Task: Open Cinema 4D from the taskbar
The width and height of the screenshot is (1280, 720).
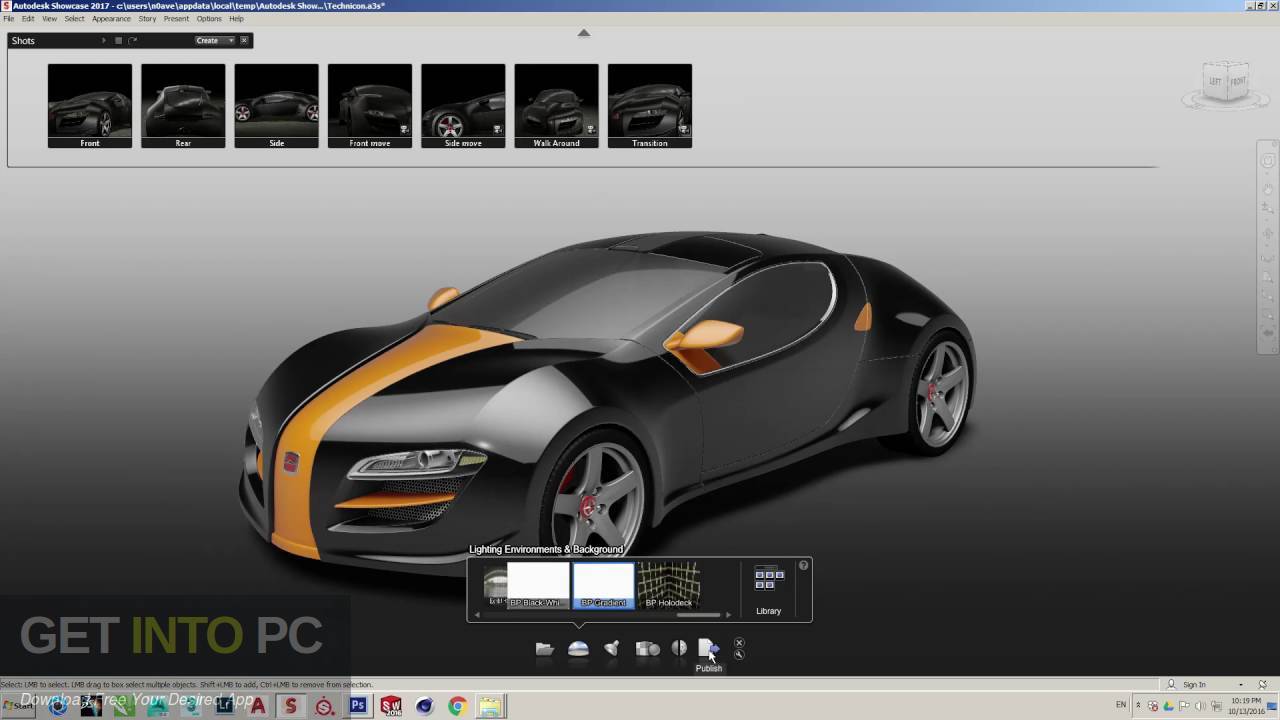Action: (x=425, y=706)
